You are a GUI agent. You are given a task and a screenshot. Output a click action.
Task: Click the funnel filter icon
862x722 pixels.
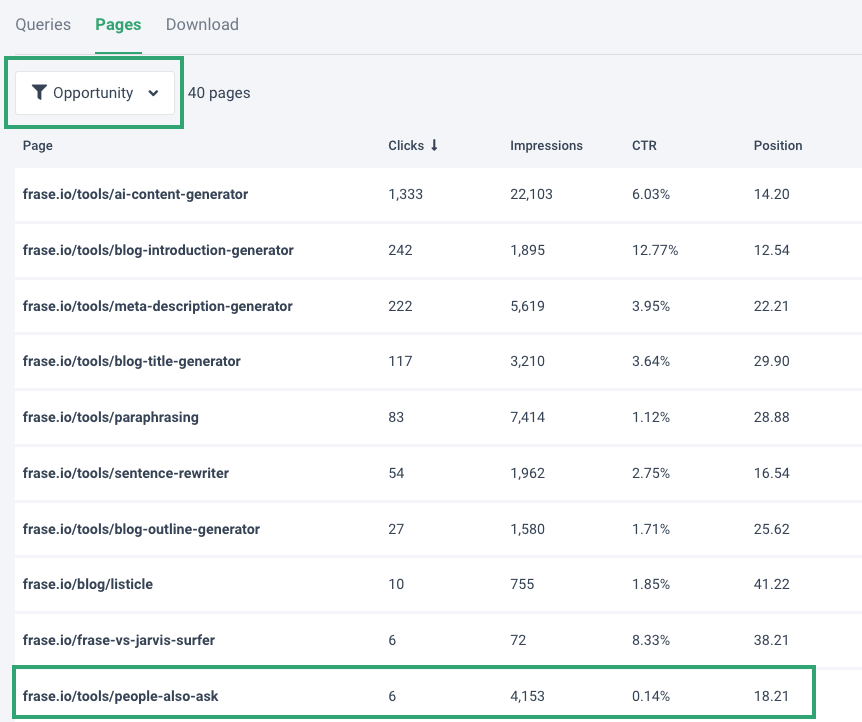[39, 92]
